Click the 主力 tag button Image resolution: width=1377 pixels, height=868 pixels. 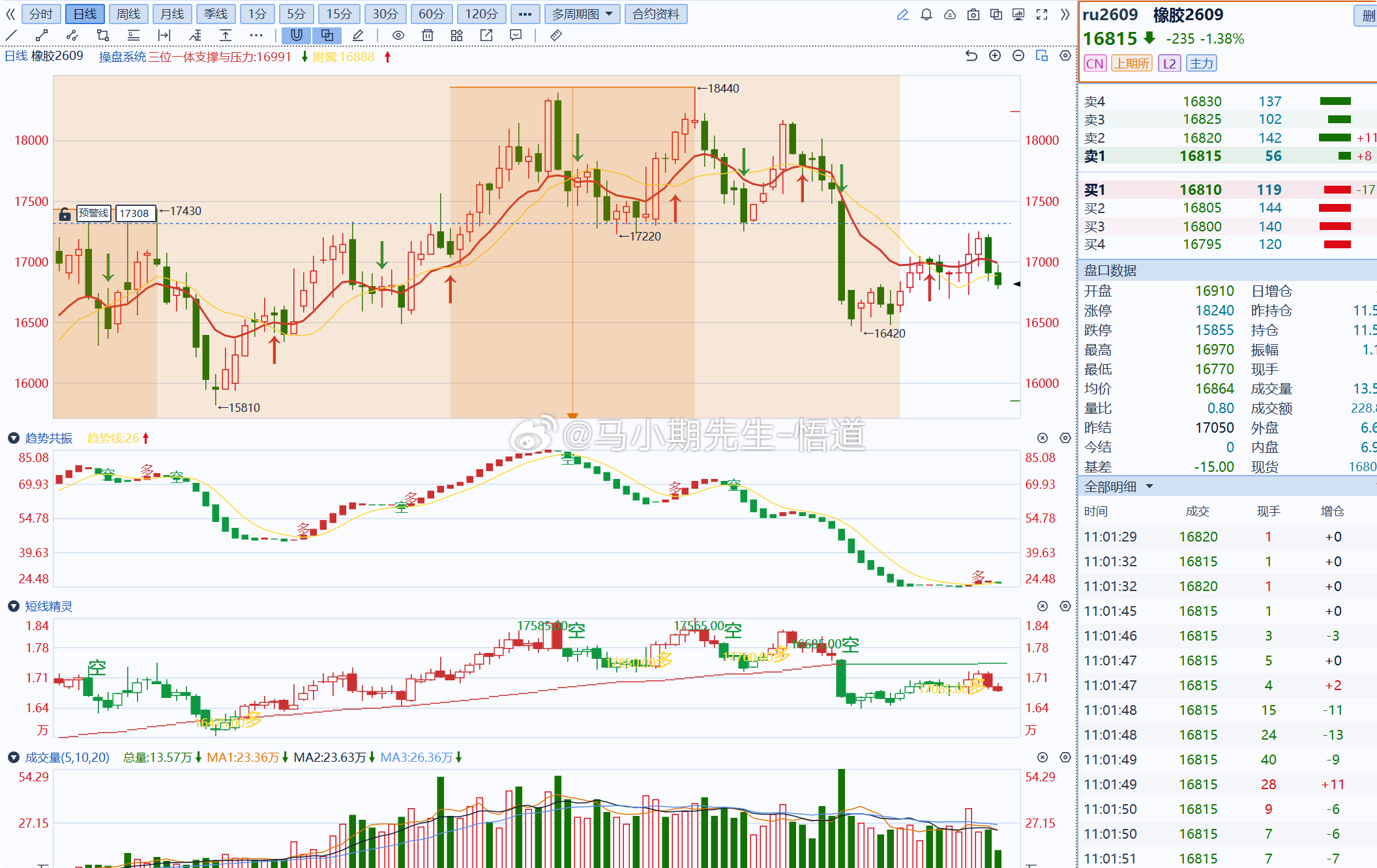click(x=1201, y=63)
